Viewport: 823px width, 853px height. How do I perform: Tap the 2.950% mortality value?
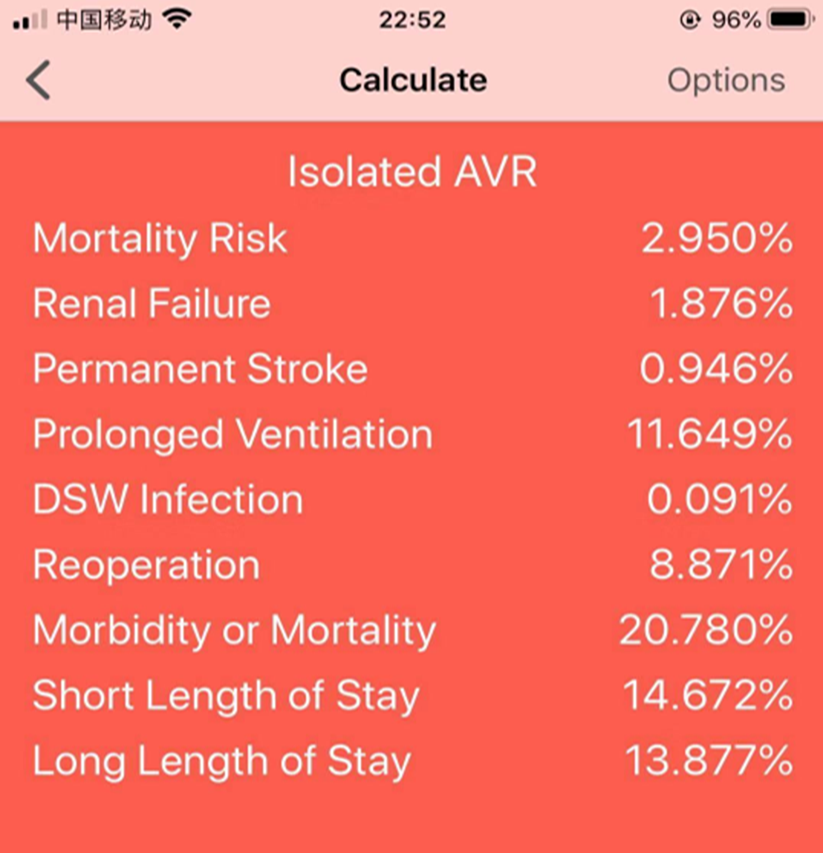(x=717, y=238)
